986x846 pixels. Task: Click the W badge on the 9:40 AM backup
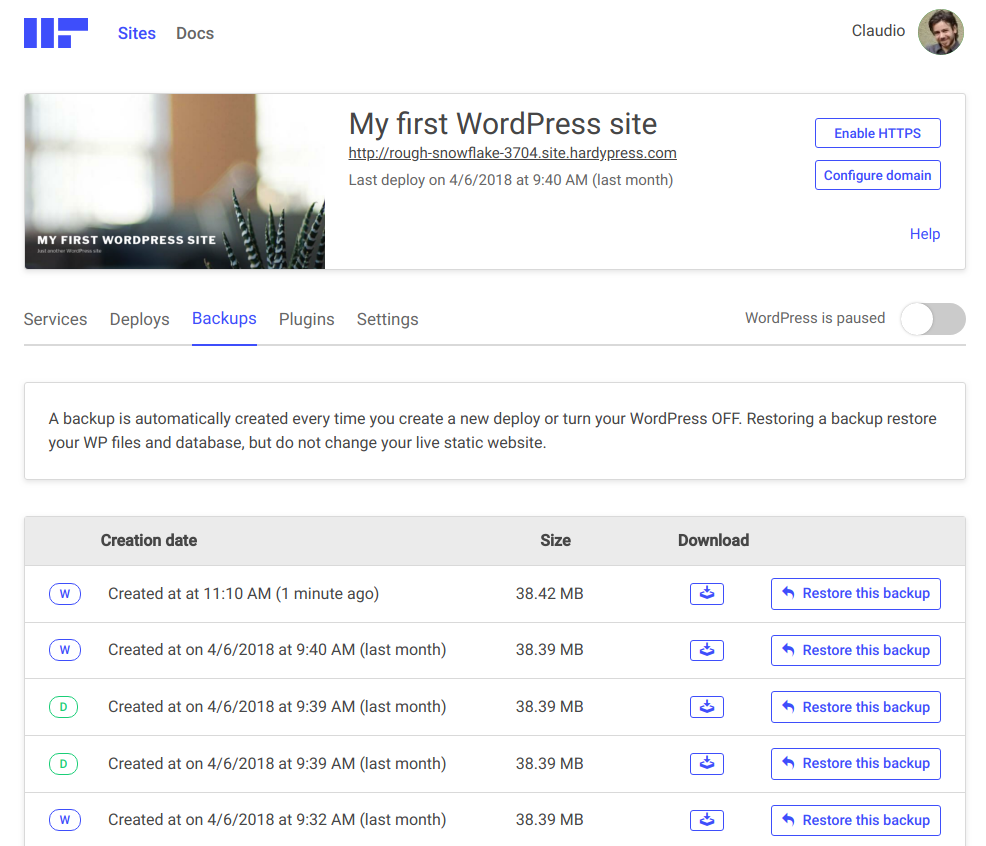65,650
